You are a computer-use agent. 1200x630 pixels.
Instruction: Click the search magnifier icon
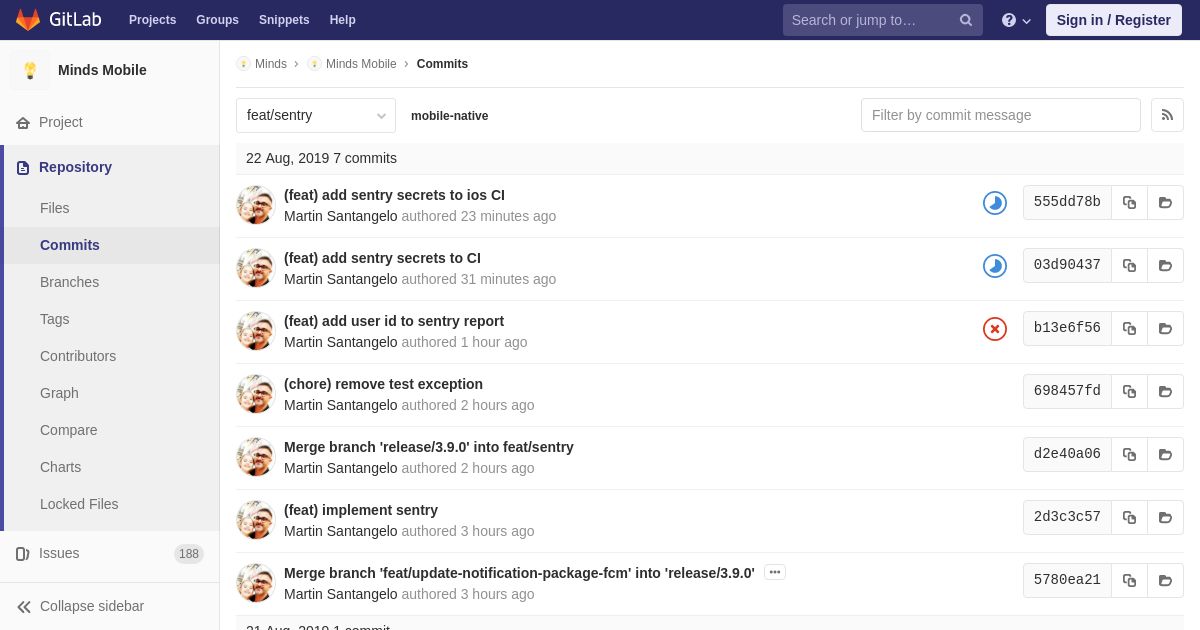tap(966, 20)
